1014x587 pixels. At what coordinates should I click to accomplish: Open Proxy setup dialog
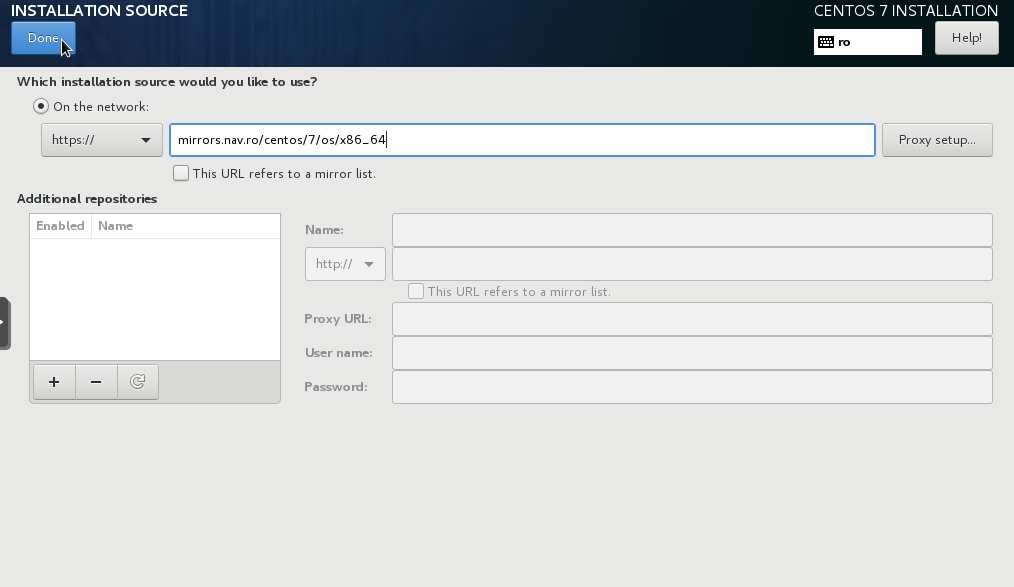[x=937, y=140]
